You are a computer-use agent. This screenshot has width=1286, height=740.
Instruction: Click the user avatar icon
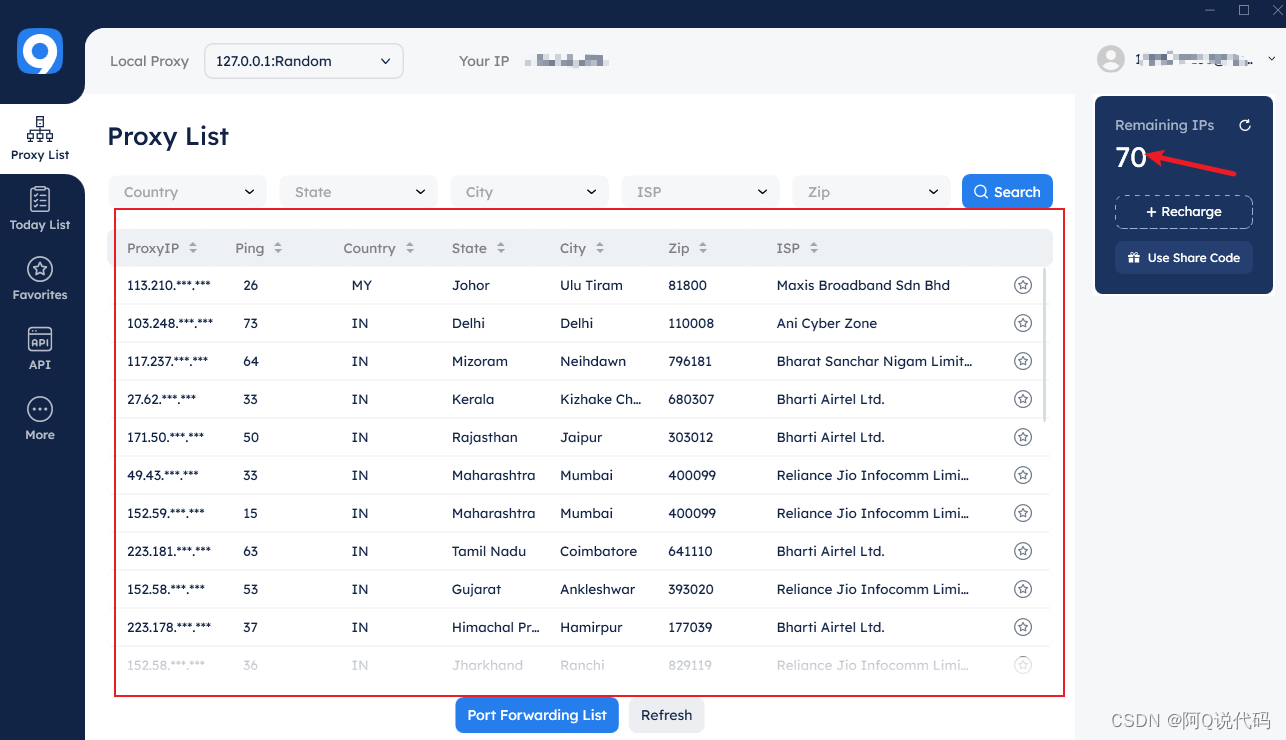click(1111, 59)
